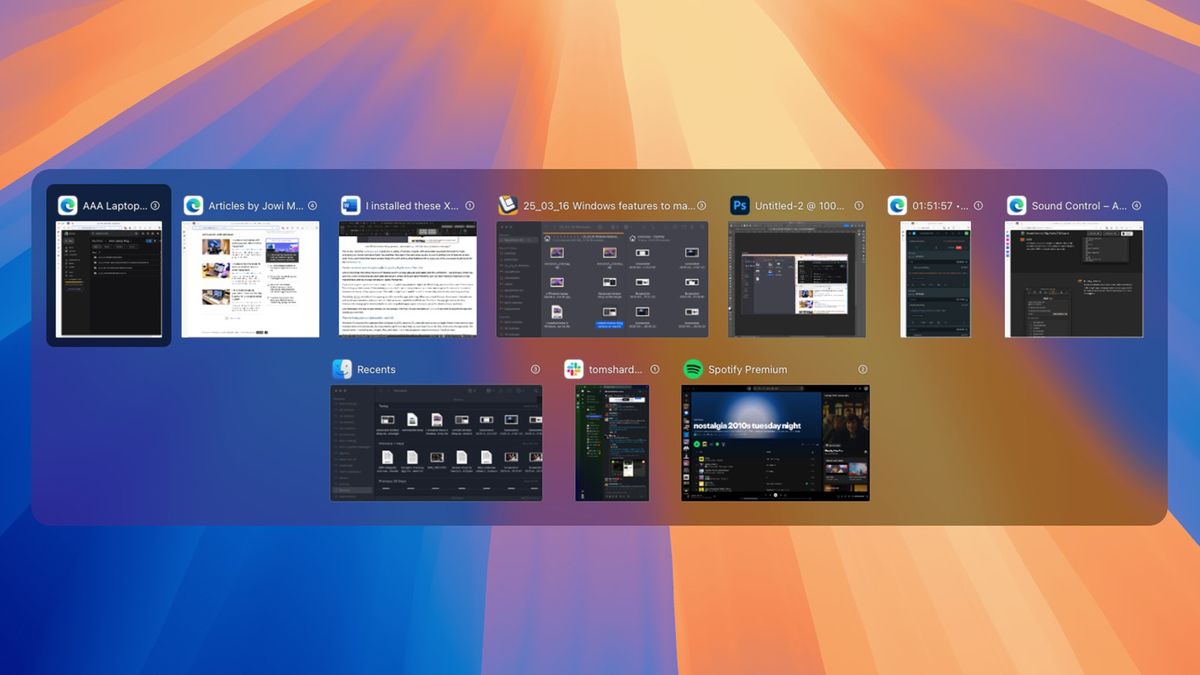Click the Edge icon on the Articles by Jowi window

[x=192, y=205]
